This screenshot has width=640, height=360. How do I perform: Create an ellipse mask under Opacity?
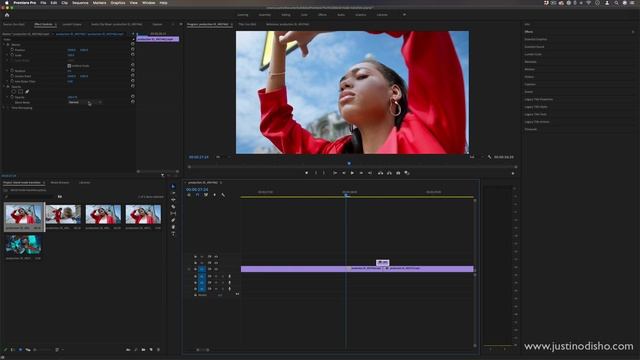point(13,92)
